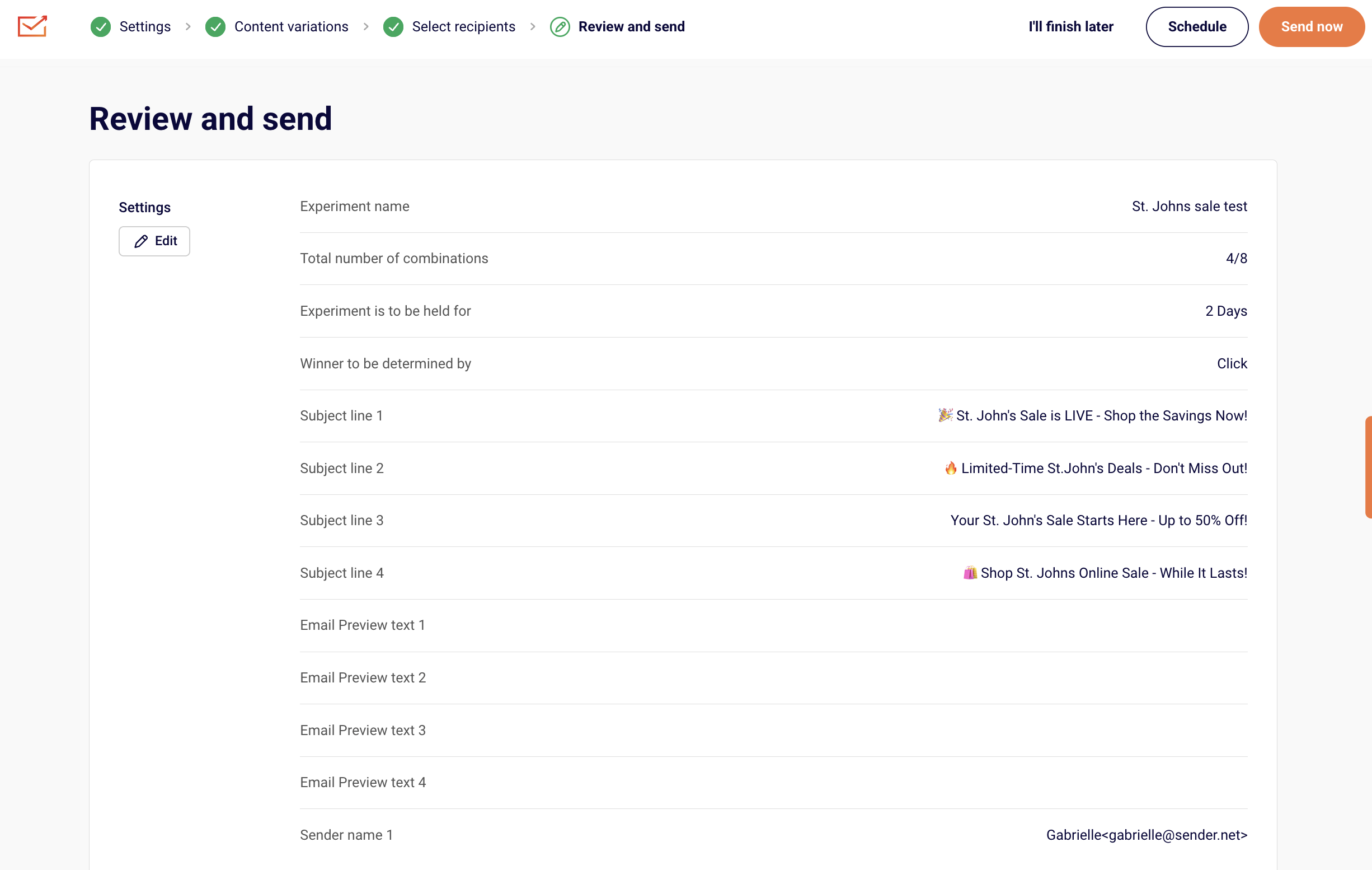Click the party popper emoji in Subject line 1
Screen dimensions: 1372x870
[945, 415]
